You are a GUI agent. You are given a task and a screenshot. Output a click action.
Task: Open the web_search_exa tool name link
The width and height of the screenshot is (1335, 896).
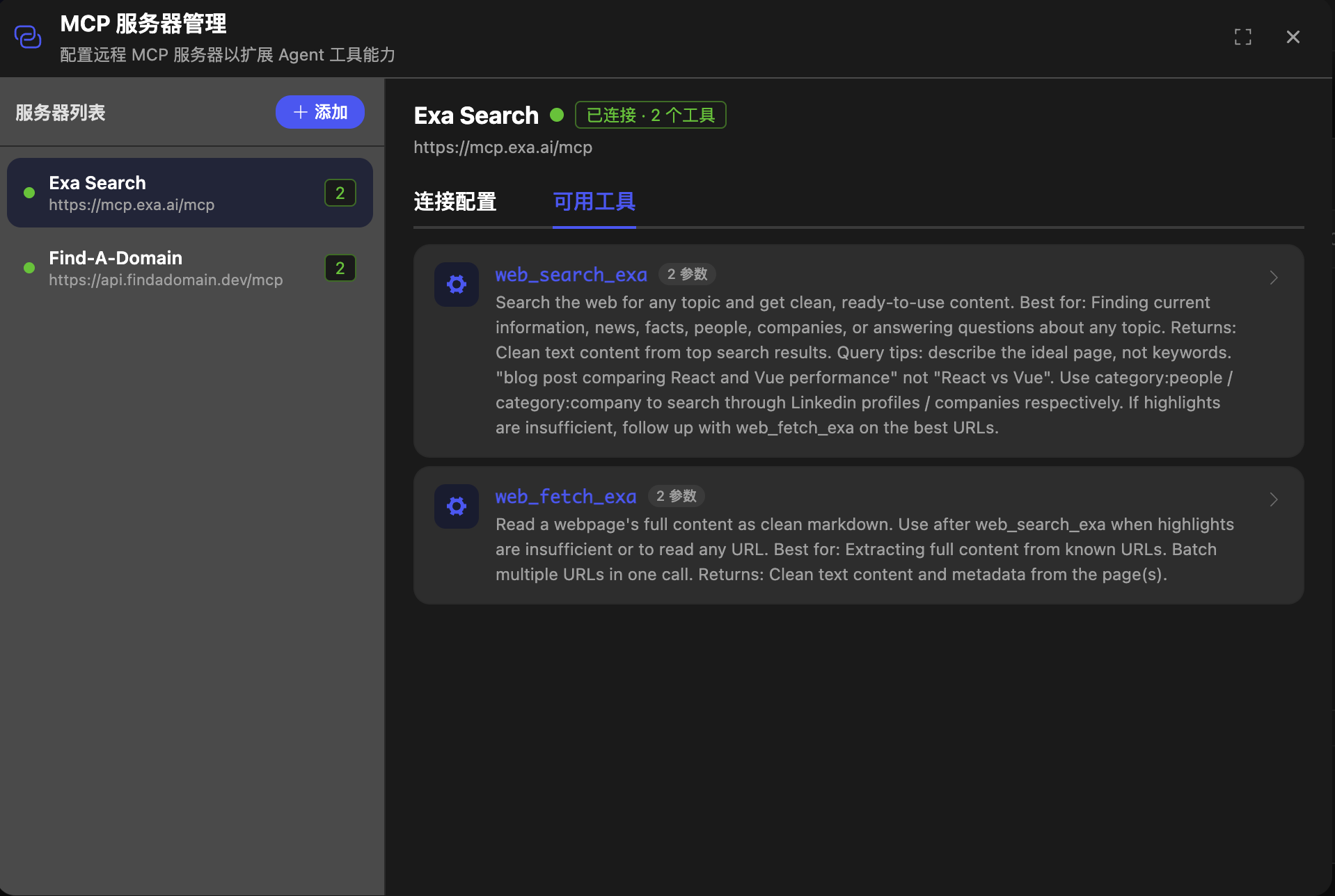571,275
